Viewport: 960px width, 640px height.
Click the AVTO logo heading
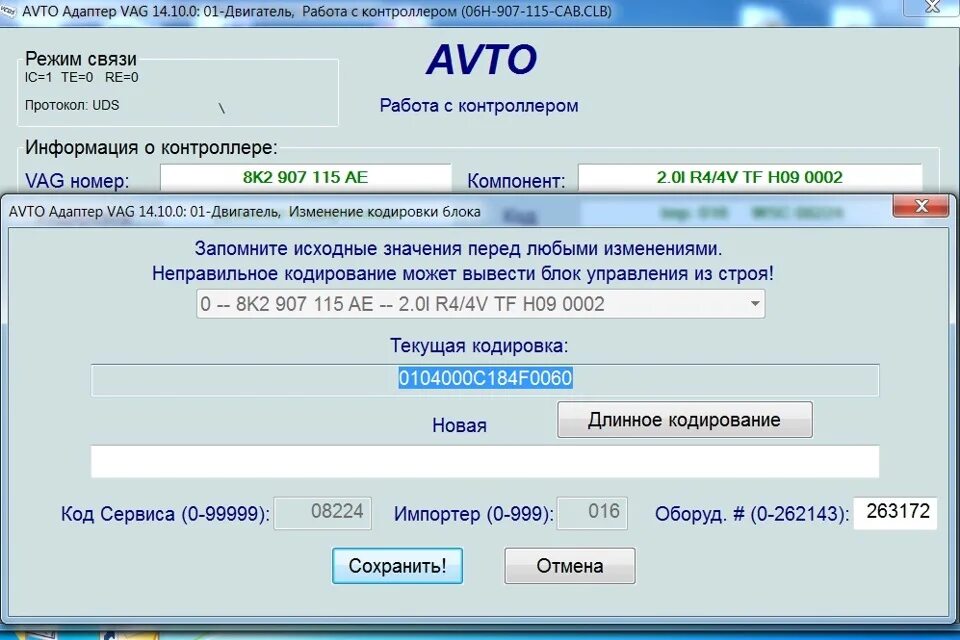[481, 60]
